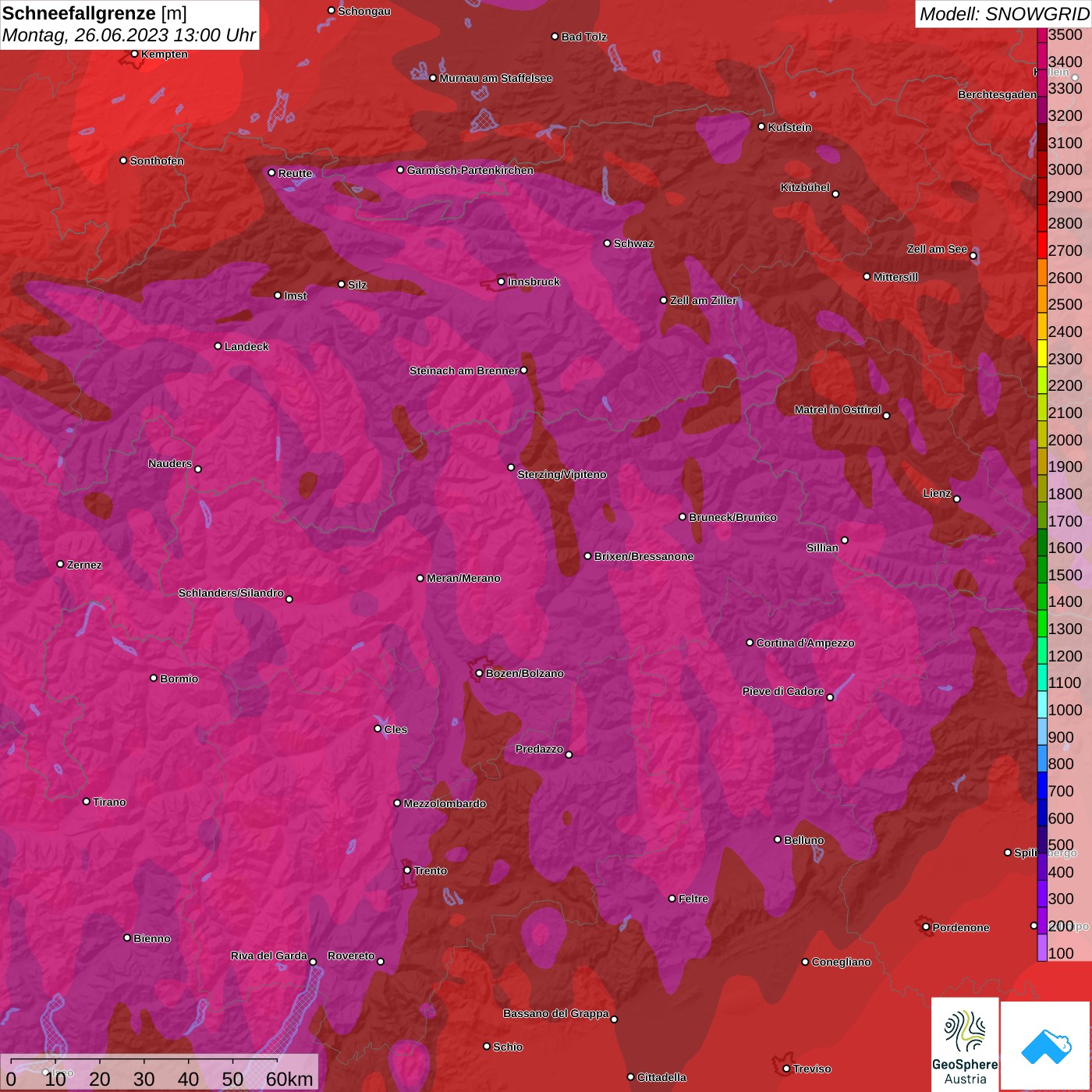Click the Zell am See label
The image size is (1092, 1092).
click(937, 249)
